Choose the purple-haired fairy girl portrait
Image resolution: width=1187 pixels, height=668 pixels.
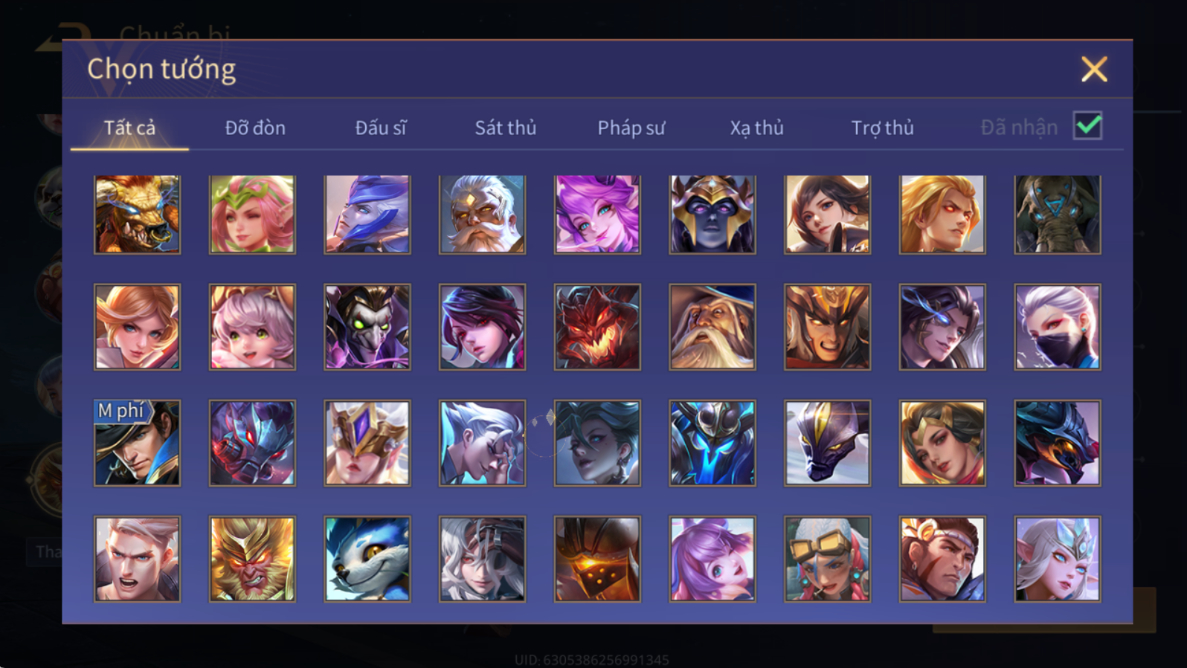pyautogui.click(x=597, y=214)
